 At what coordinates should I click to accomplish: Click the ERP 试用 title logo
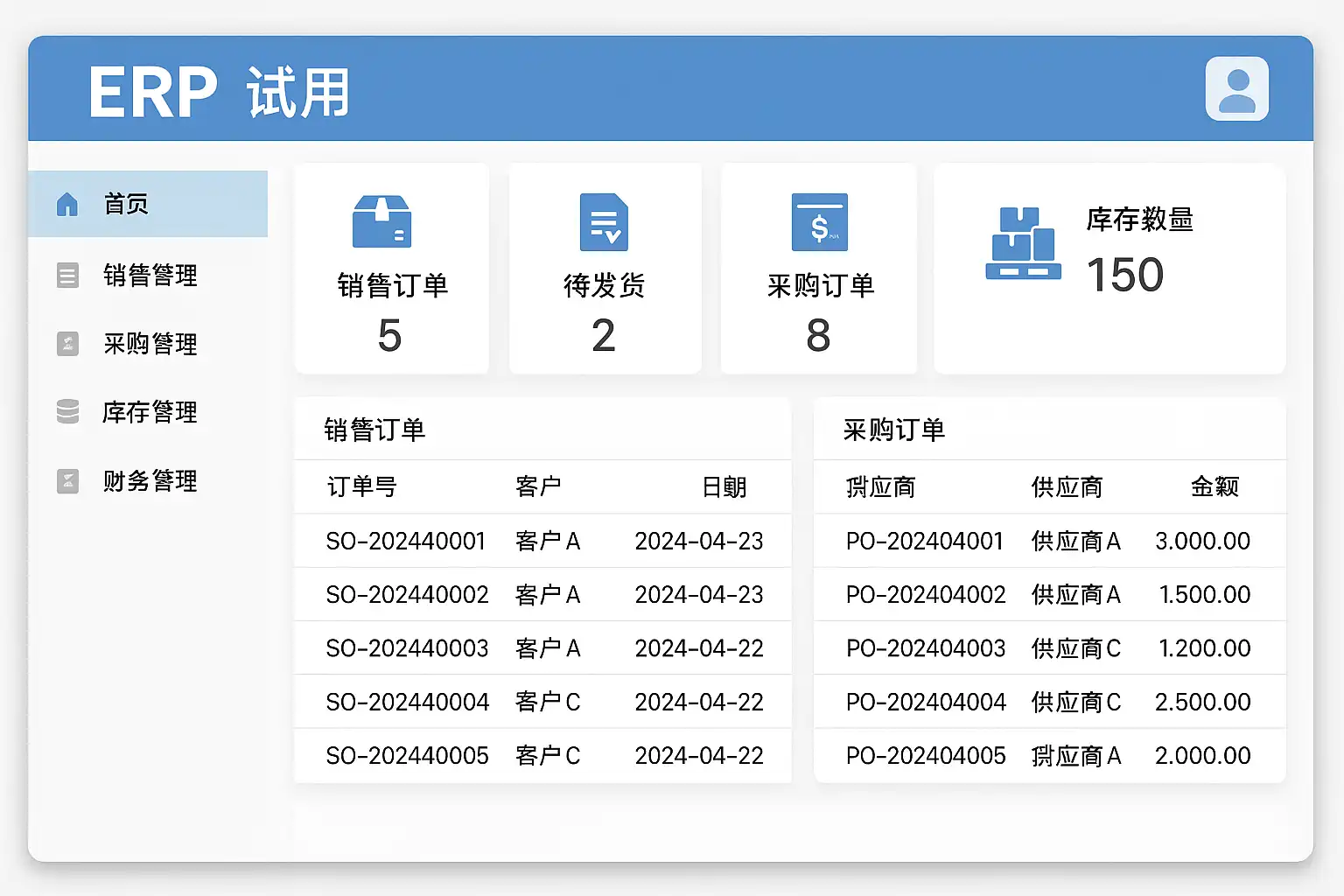[219, 92]
